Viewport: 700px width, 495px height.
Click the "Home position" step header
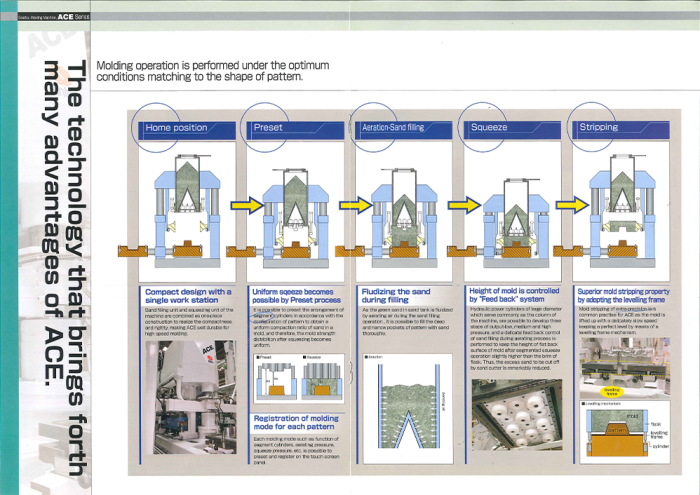tap(187, 131)
